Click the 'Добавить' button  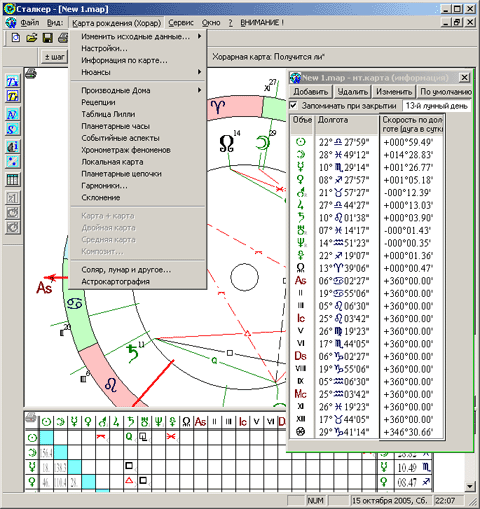[311, 91]
